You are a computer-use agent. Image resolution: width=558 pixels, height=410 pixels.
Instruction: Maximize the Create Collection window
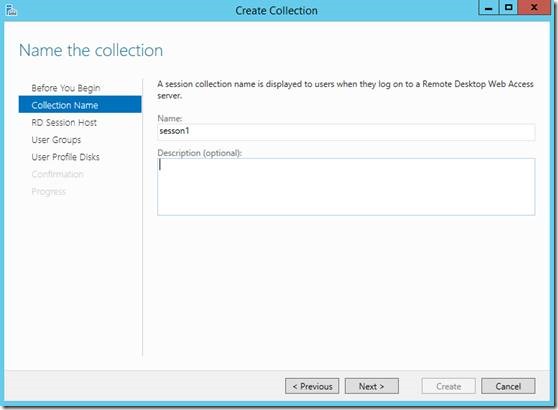[509, 7]
